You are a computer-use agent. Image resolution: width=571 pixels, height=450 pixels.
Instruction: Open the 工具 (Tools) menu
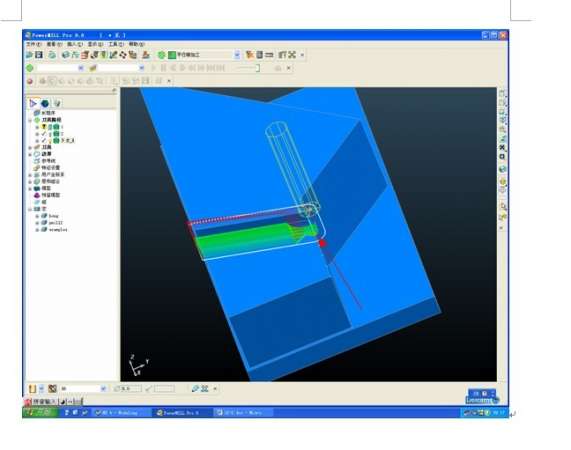click(x=116, y=44)
